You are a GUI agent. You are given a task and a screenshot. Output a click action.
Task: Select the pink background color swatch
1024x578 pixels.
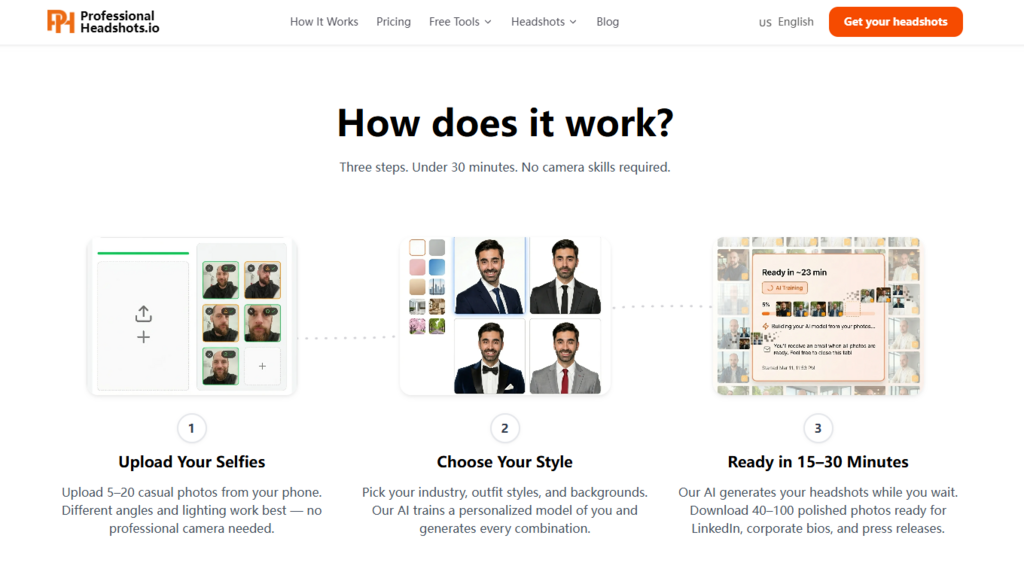417,267
